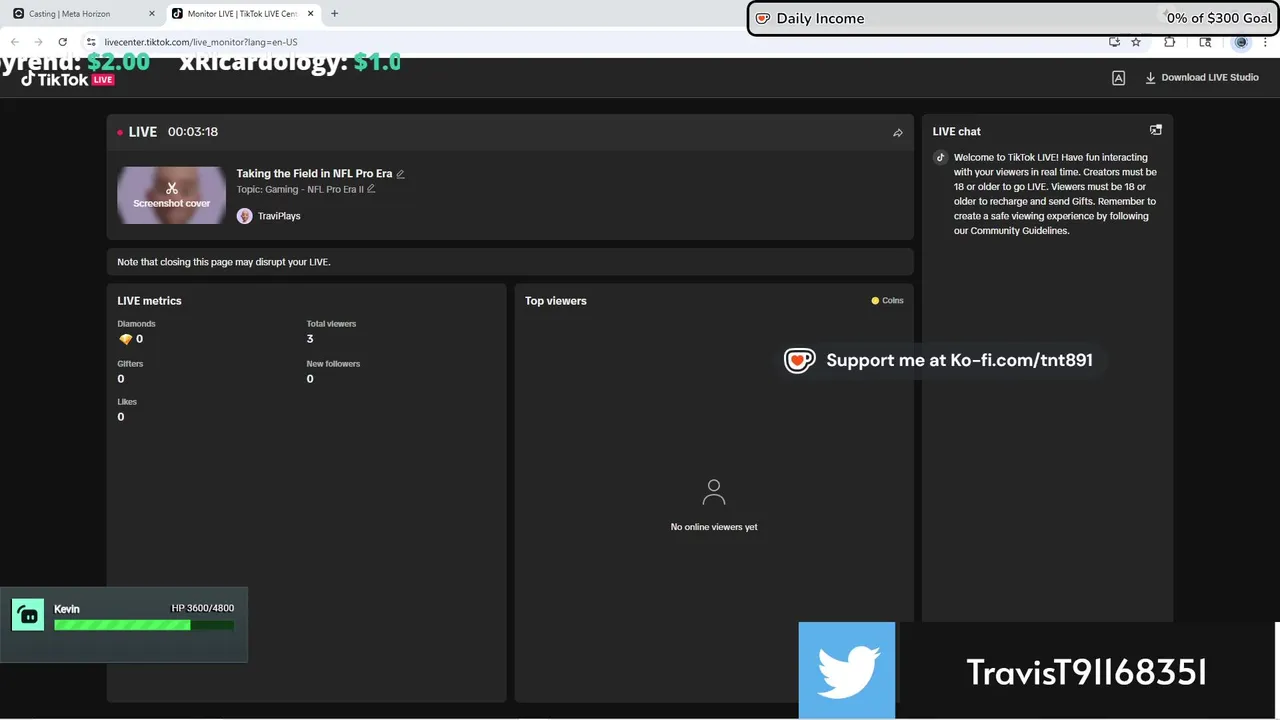1280x720 pixels.
Task: Click the Top viewers heading
Action: 556,301
